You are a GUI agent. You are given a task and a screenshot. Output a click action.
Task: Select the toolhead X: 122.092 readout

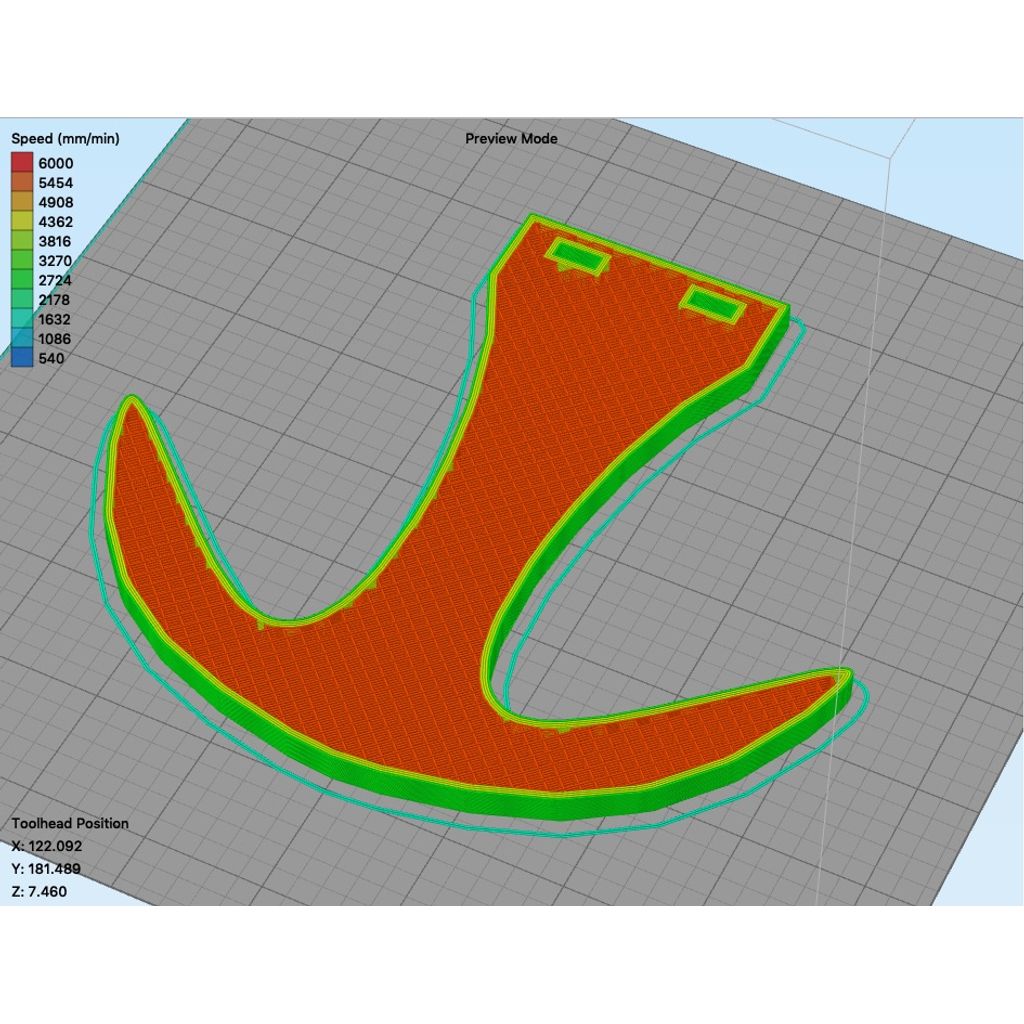click(x=47, y=846)
